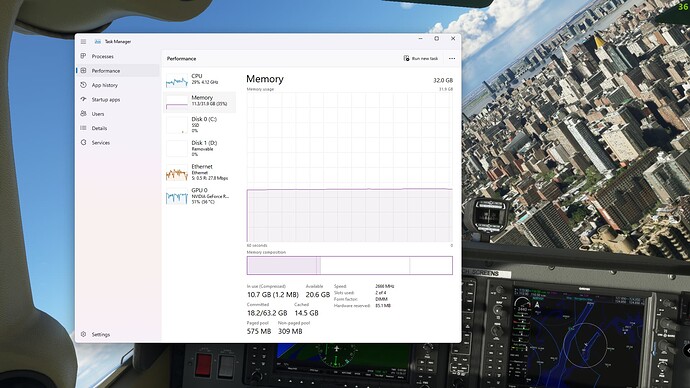
Task: Open the more options ellipsis menu
Action: tap(452, 59)
